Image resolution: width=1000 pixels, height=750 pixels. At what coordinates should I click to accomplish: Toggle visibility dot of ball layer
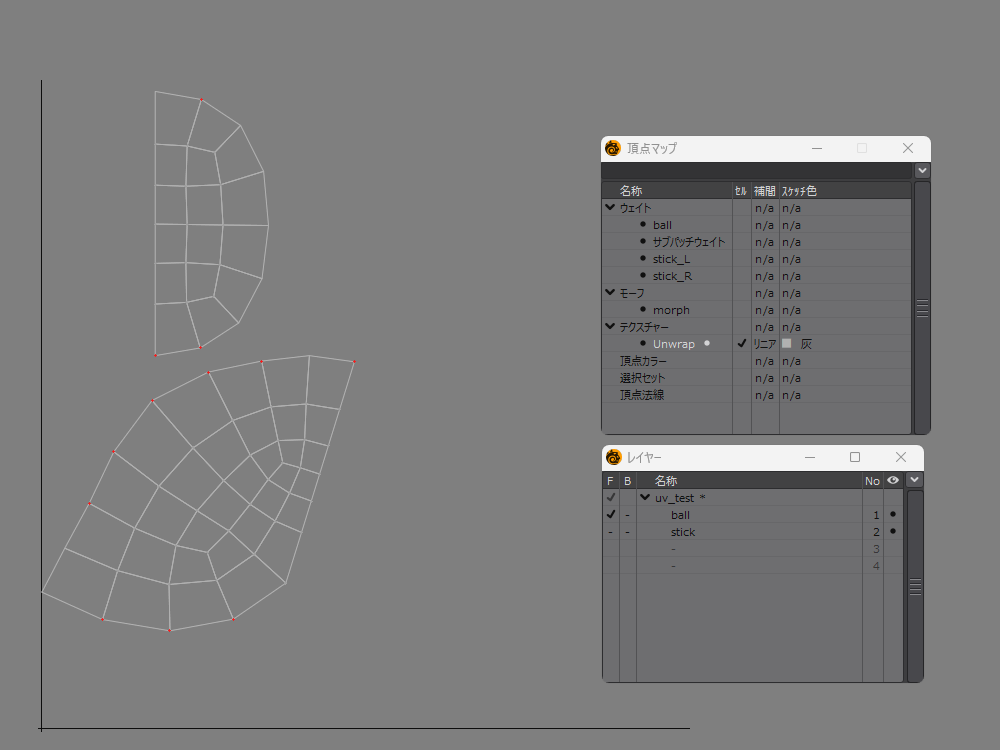892,515
